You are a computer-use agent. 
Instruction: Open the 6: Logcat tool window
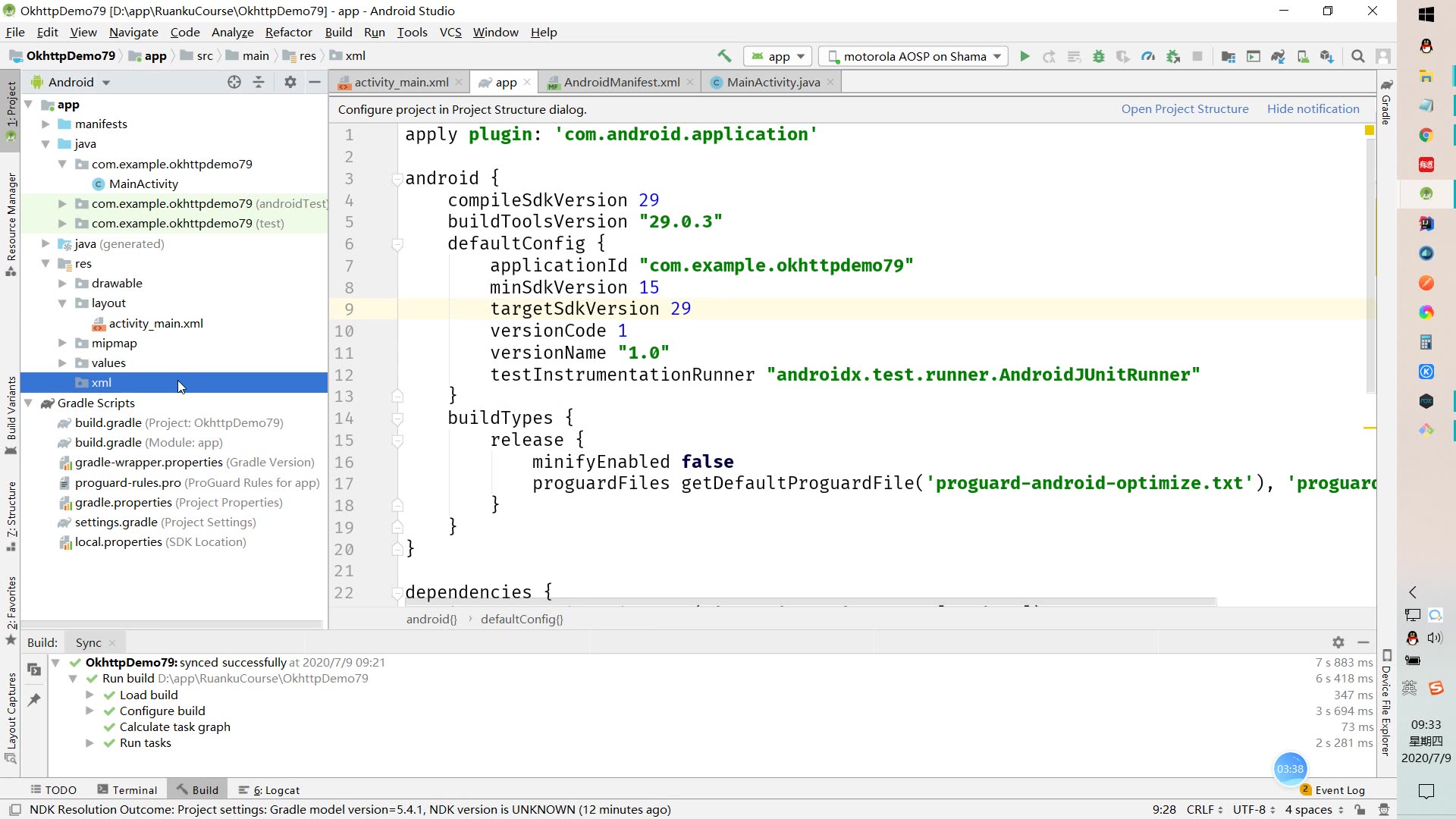pos(269,789)
